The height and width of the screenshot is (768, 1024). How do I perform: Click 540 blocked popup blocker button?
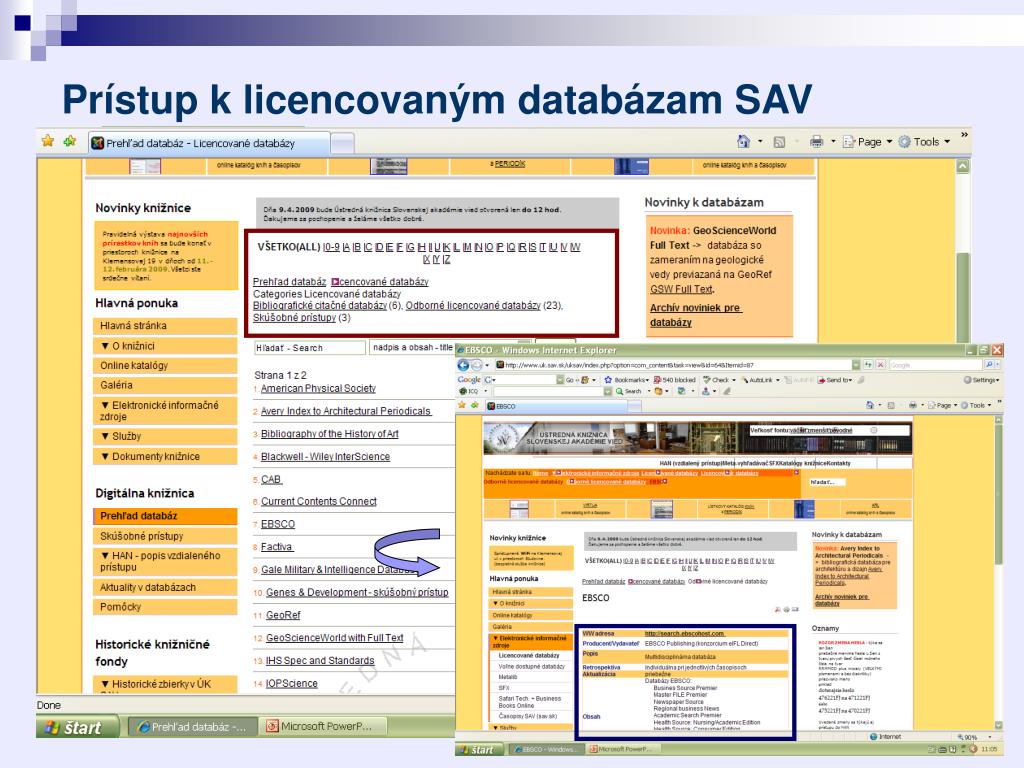[675, 379]
